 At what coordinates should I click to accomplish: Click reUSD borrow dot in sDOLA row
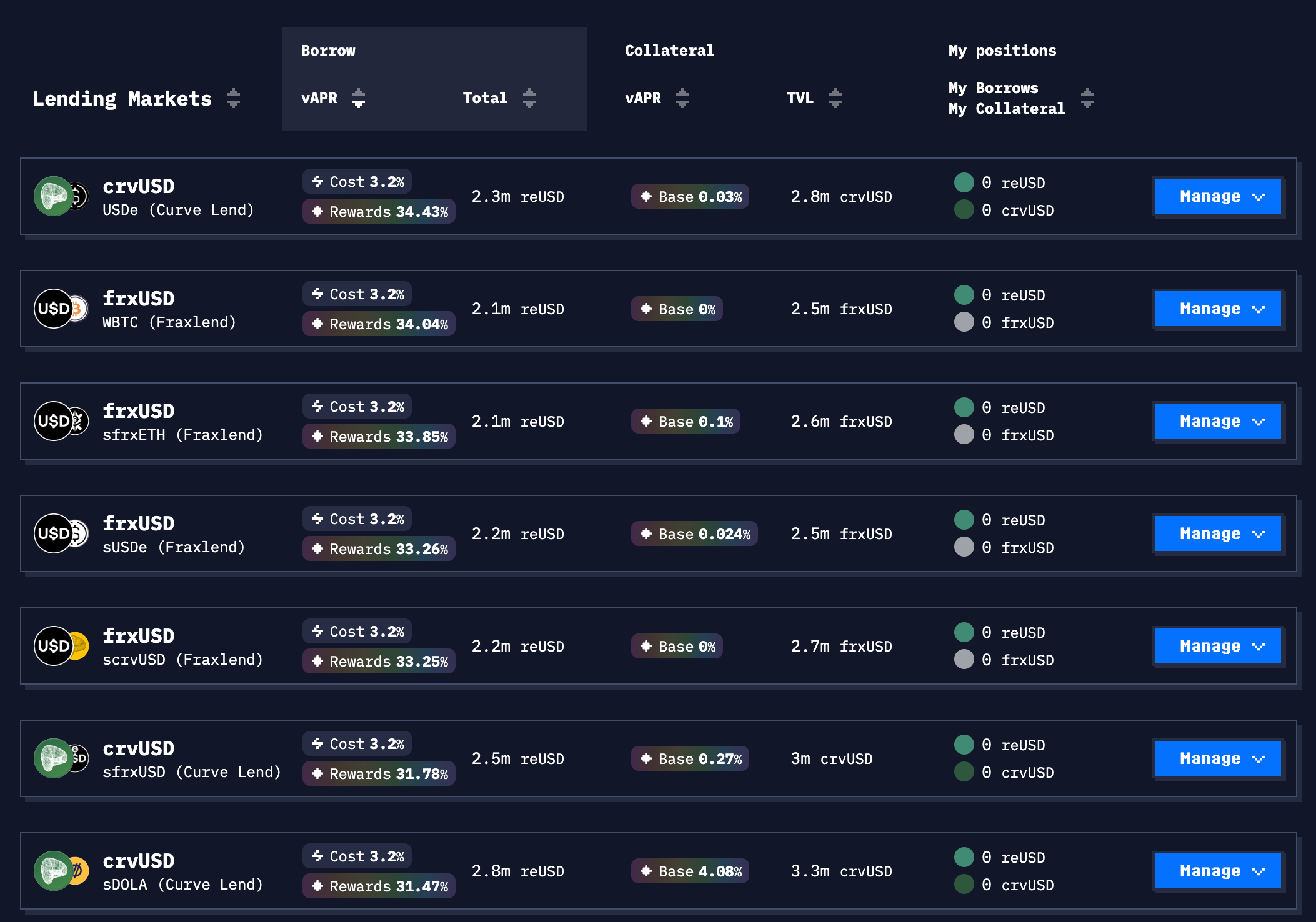(x=964, y=857)
